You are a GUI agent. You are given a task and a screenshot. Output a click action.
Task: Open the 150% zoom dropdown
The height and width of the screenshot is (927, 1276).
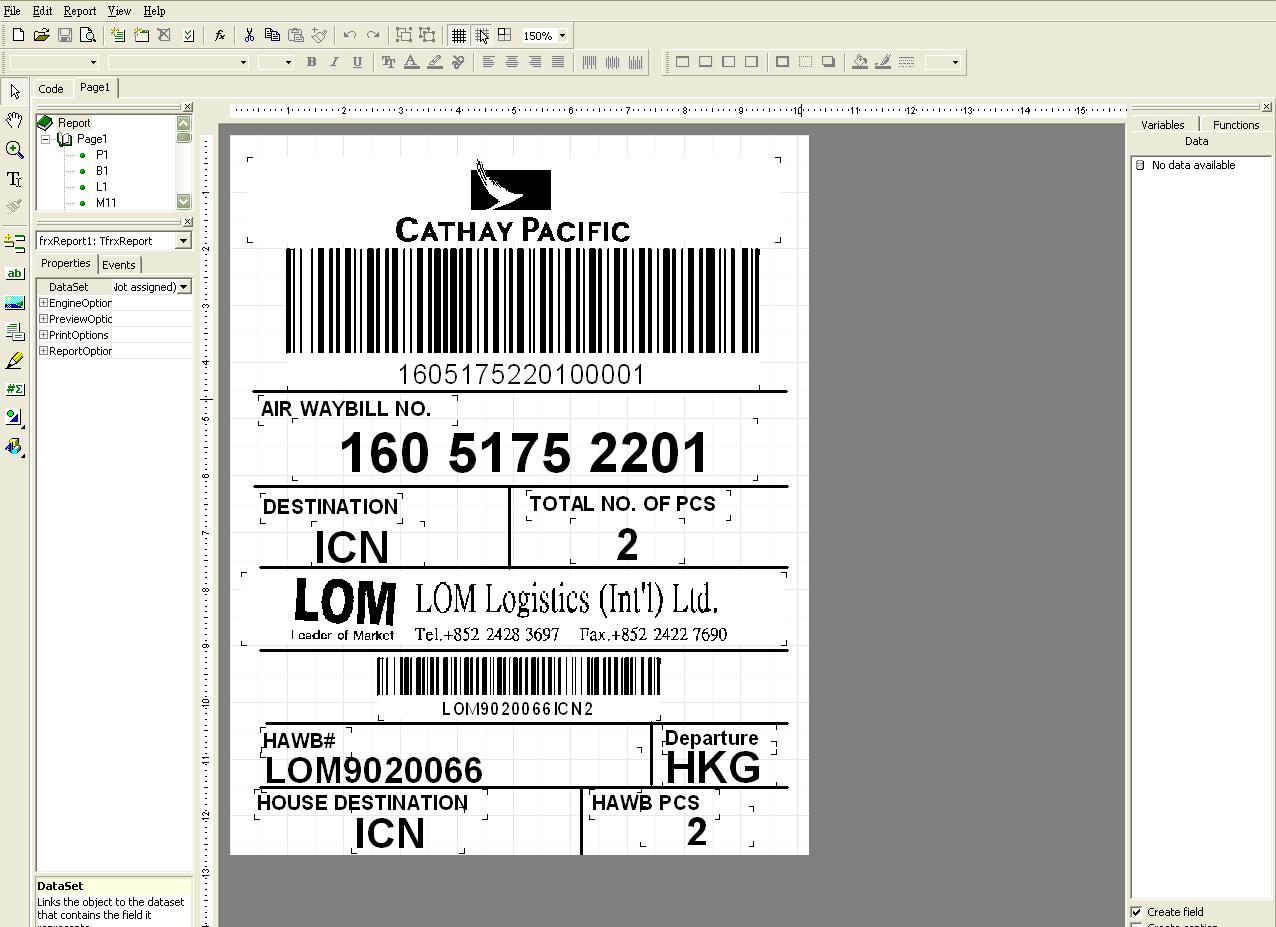click(562, 36)
